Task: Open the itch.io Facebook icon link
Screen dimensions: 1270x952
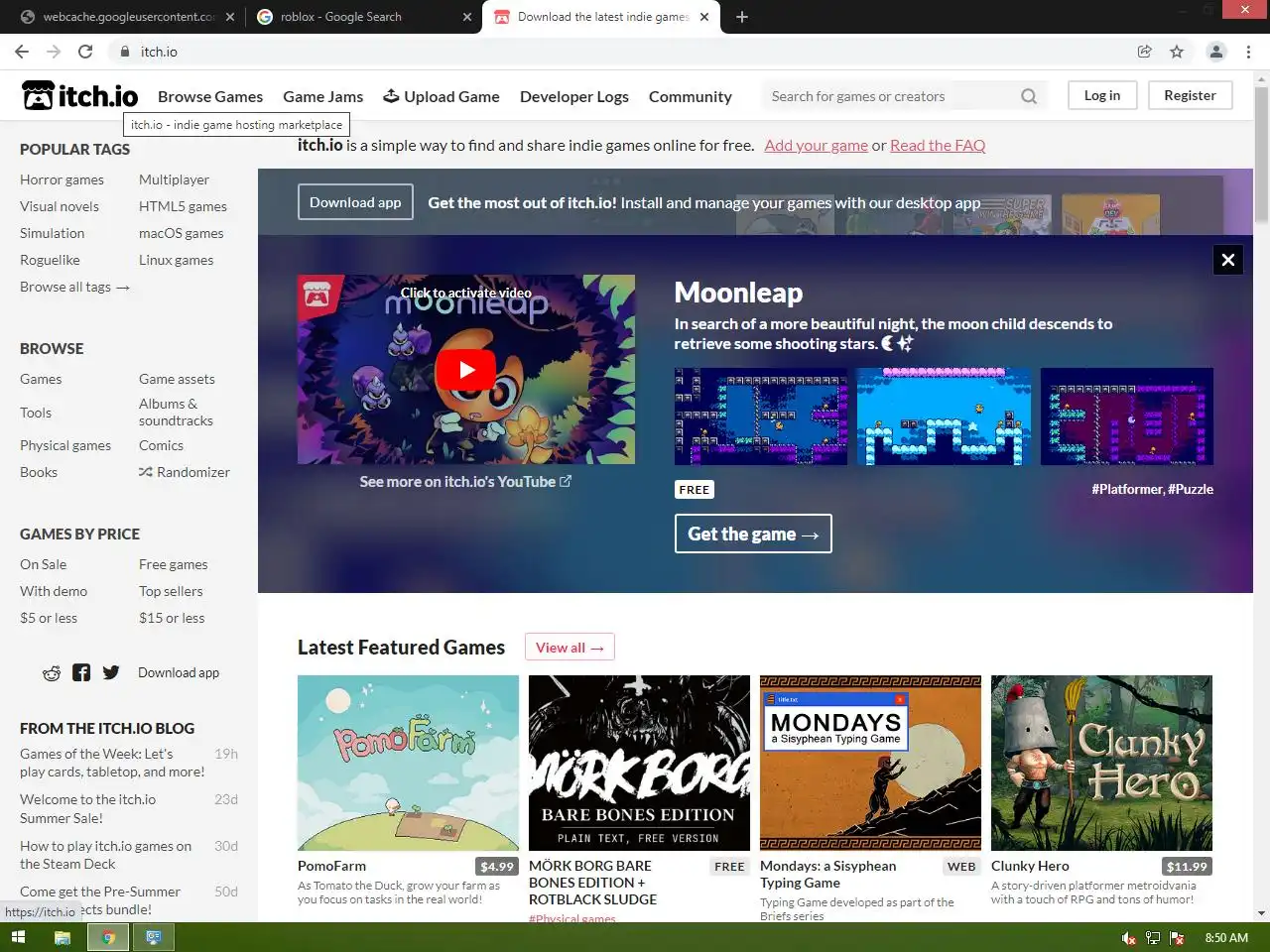Action: click(81, 672)
